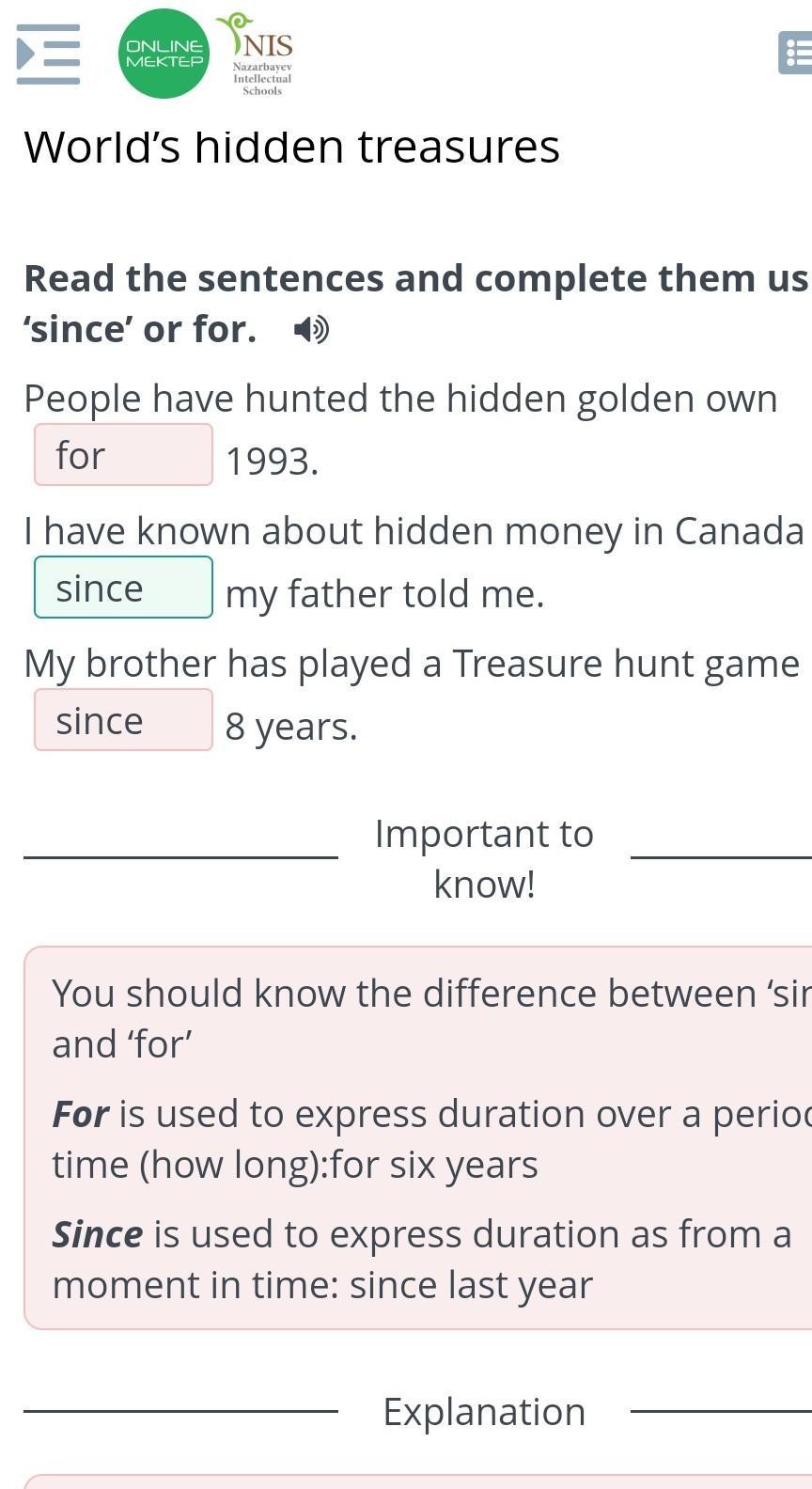Click the Important to know! heading
Screen dimensions: 812x1489
(484, 858)
